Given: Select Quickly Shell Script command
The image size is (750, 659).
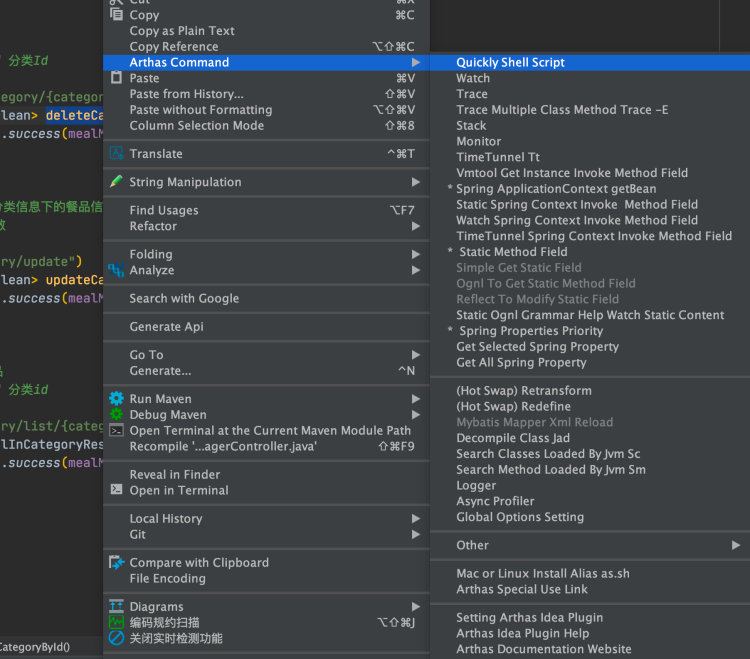Looking at the screenshot, I should [510, 62].
